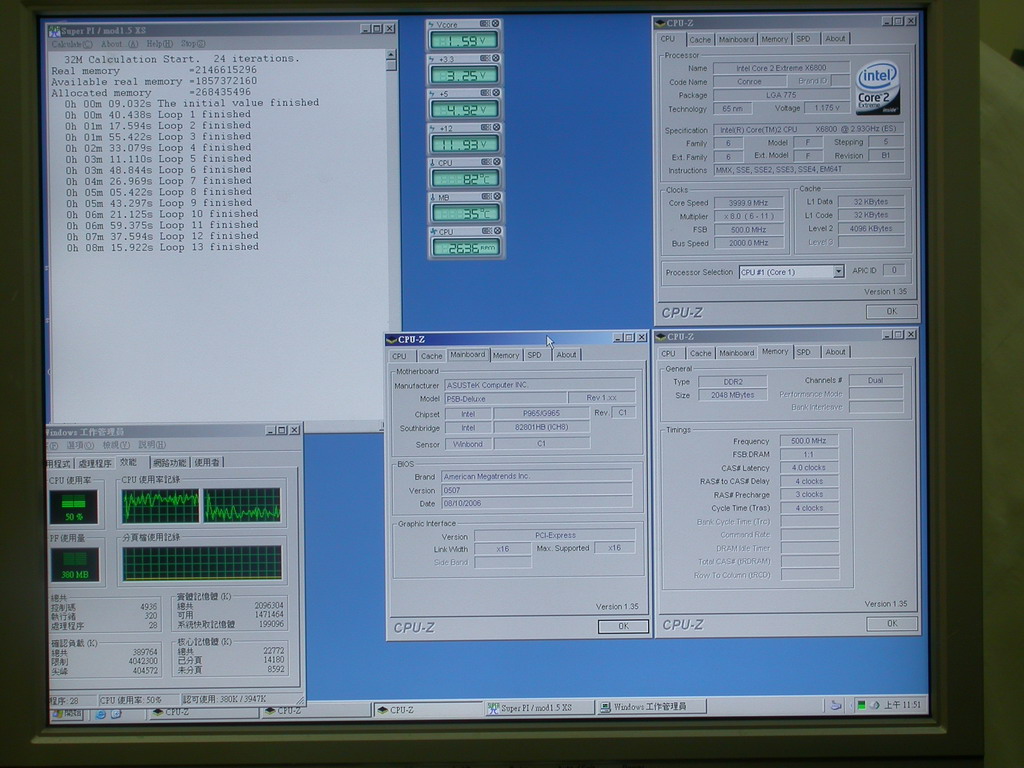Open the Calculate menu in Super PI
This screenshot has width=1024, height=768.
(72, 44)
